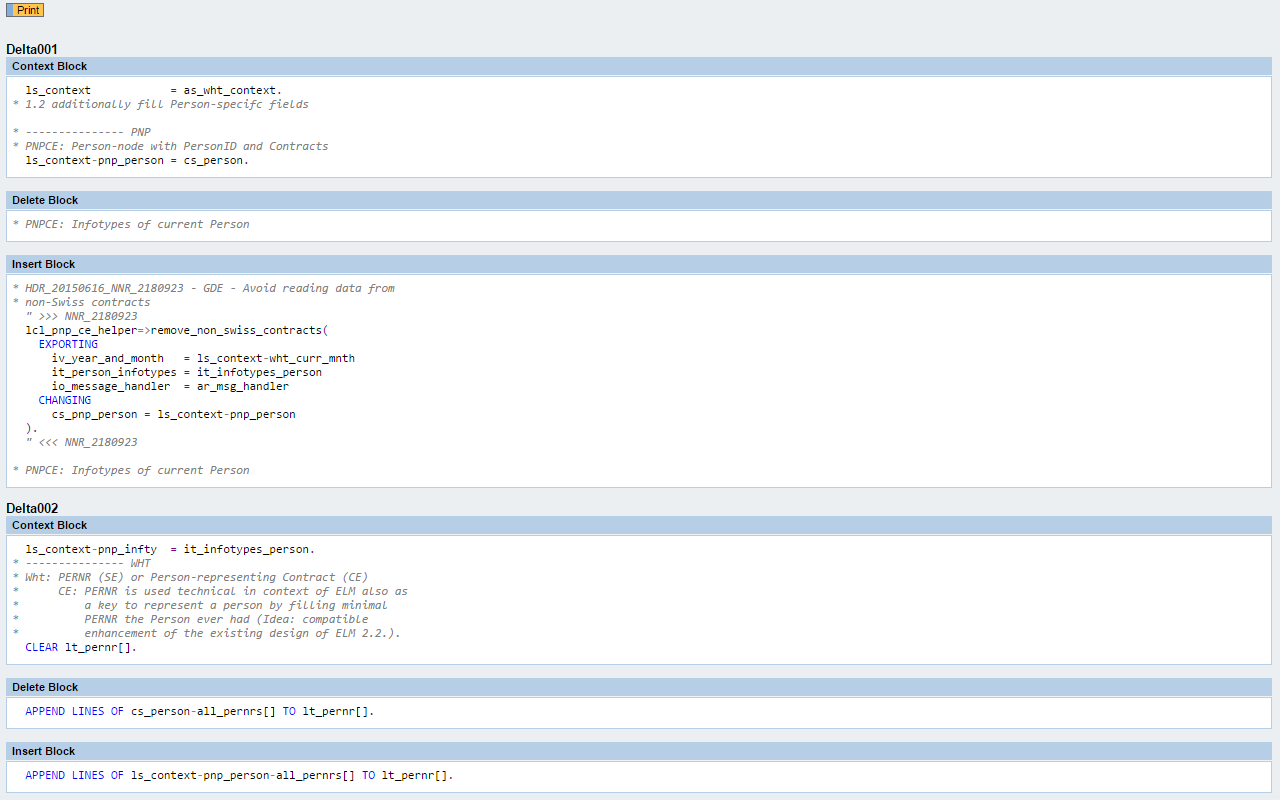Click the Delete Block header under Delta001

639,200
